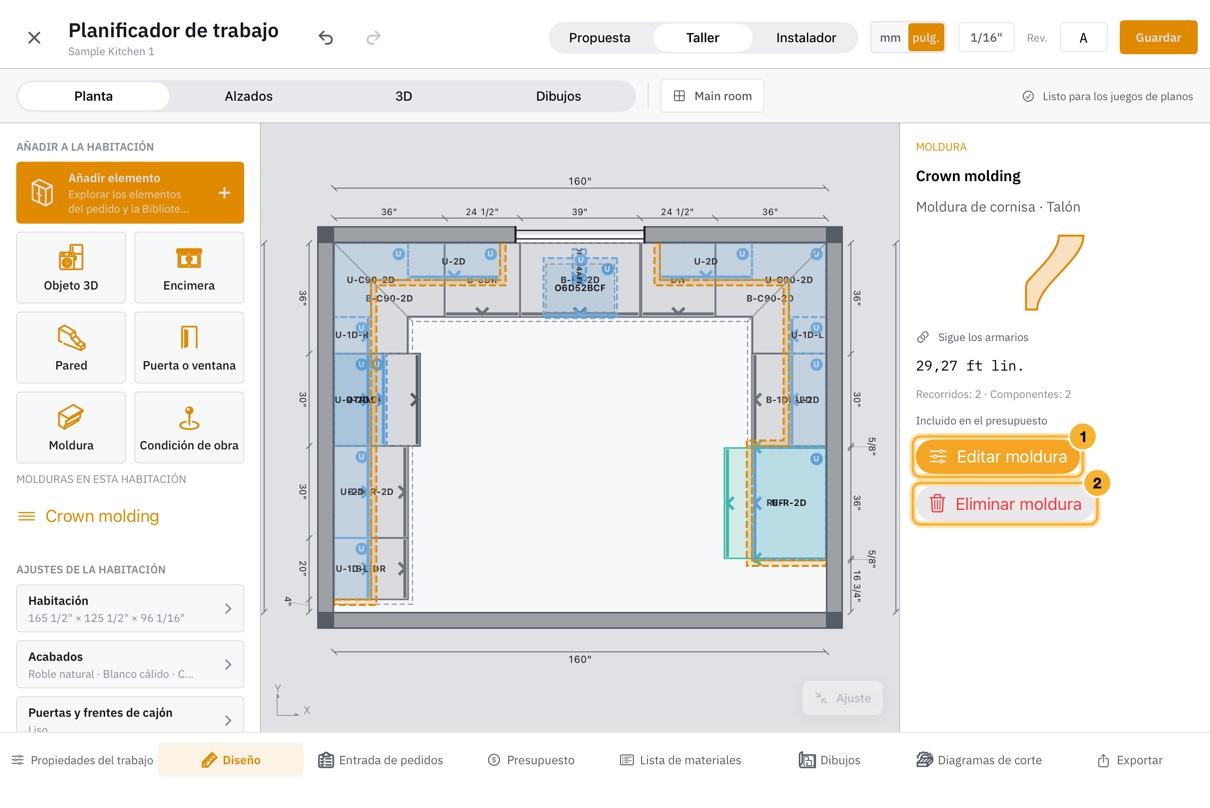
Task: Choose the Pared tool
Action: tap(71, 348)
